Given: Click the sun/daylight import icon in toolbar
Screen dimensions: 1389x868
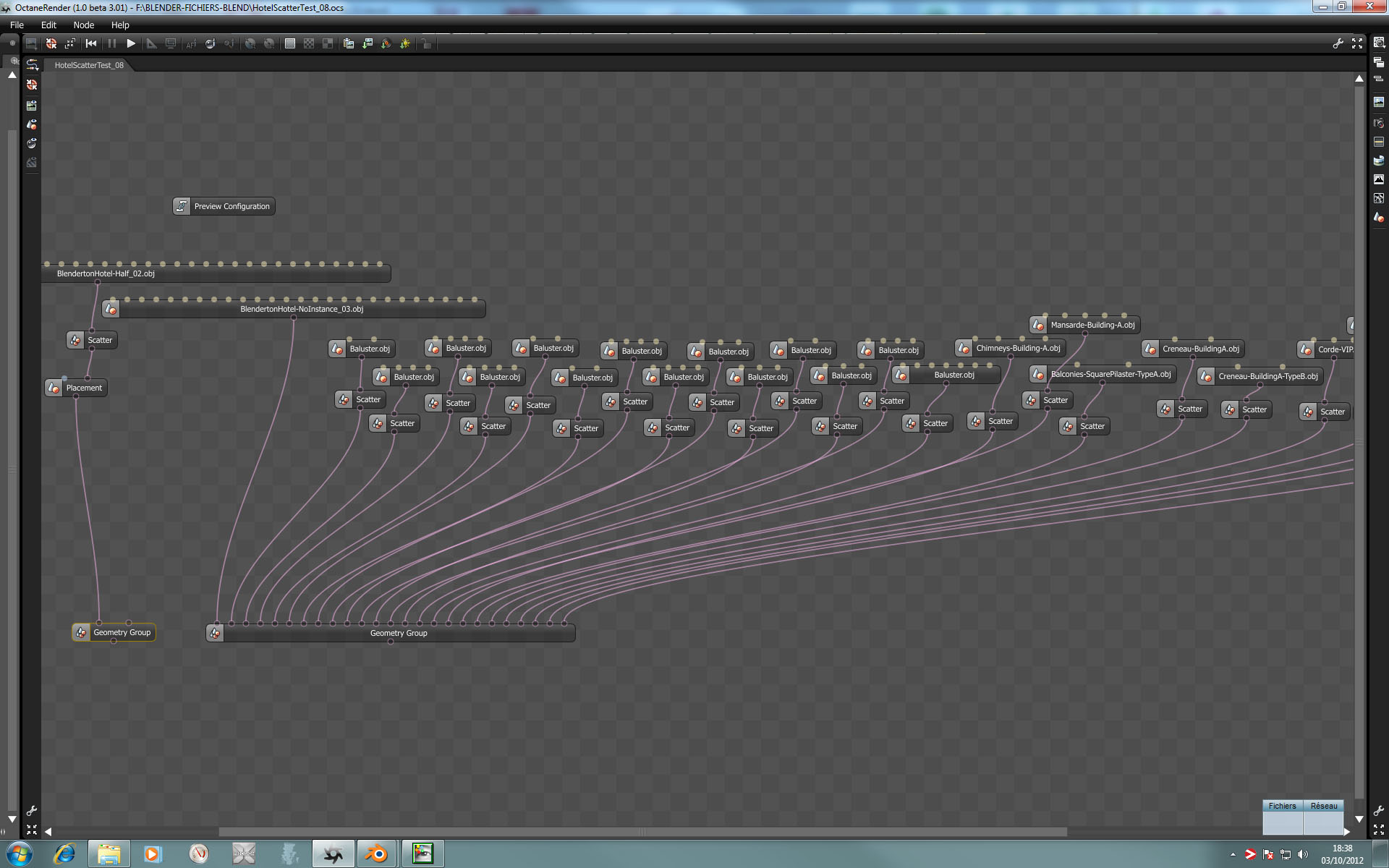Looking at the screenshot, I should pyautogui.click(x=405, y=43).
